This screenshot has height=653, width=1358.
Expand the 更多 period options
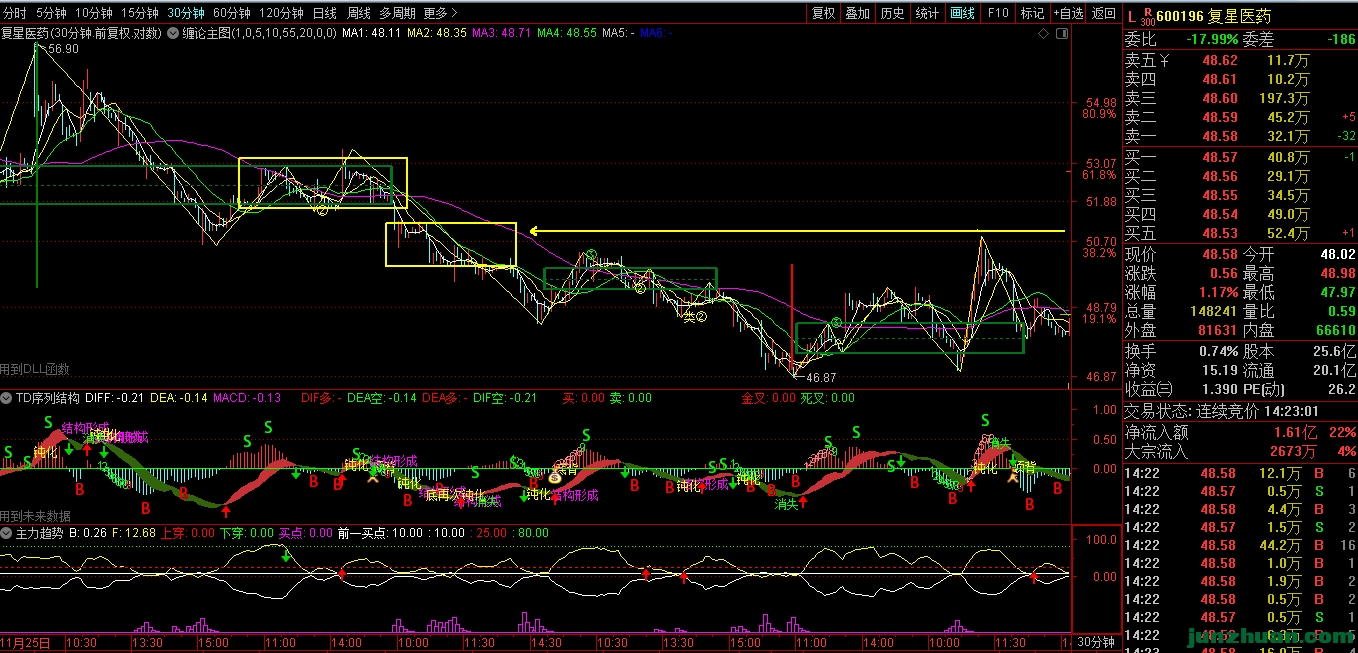(x=440, y=13)
